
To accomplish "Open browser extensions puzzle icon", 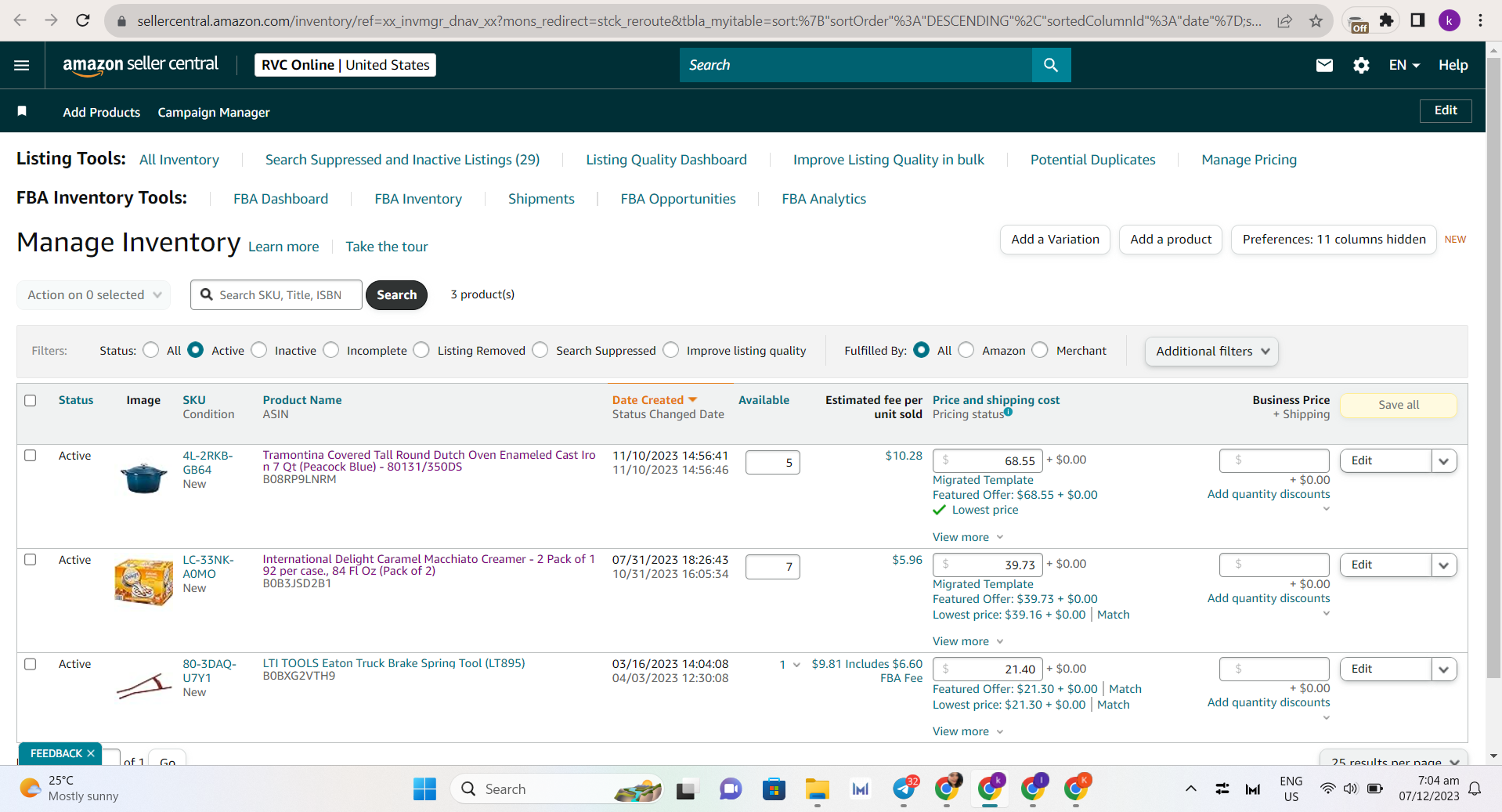I will coord(1386,20).
